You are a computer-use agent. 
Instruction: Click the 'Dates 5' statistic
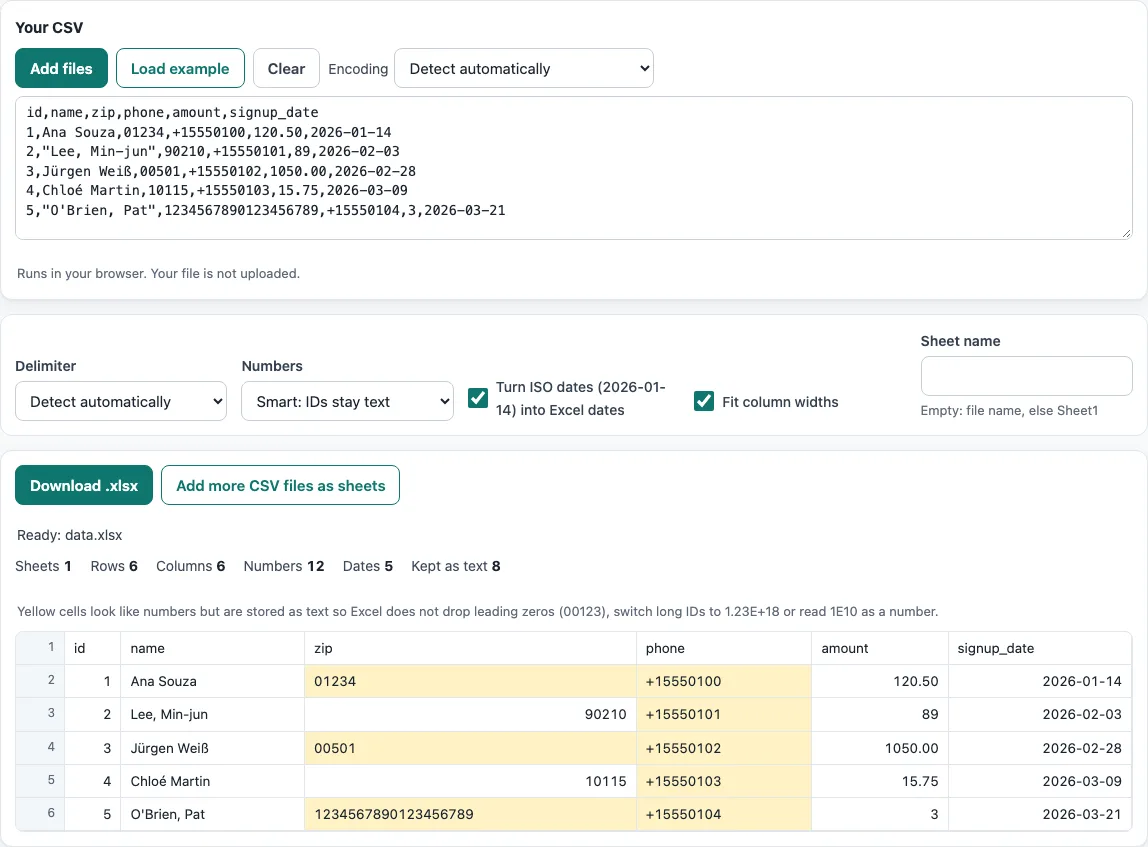[368, 566]
